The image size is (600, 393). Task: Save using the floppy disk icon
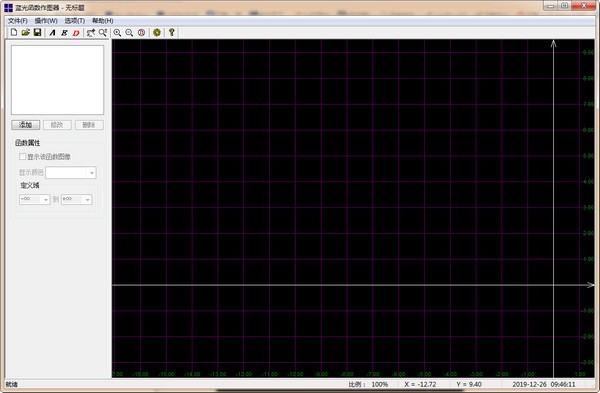(x=37, y=33)
